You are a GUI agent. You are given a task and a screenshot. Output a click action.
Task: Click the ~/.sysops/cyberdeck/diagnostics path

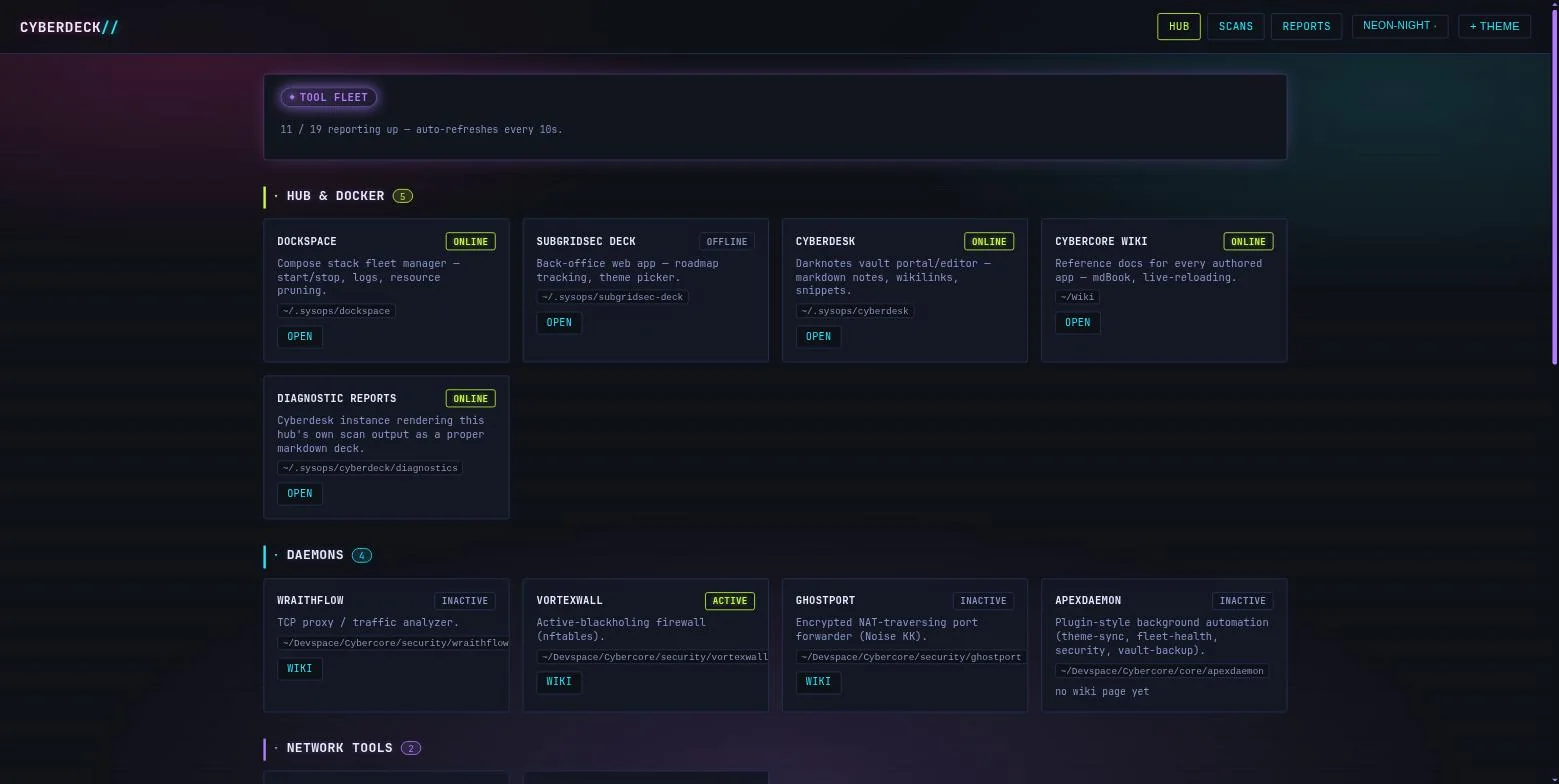click(x=370, y=468)
